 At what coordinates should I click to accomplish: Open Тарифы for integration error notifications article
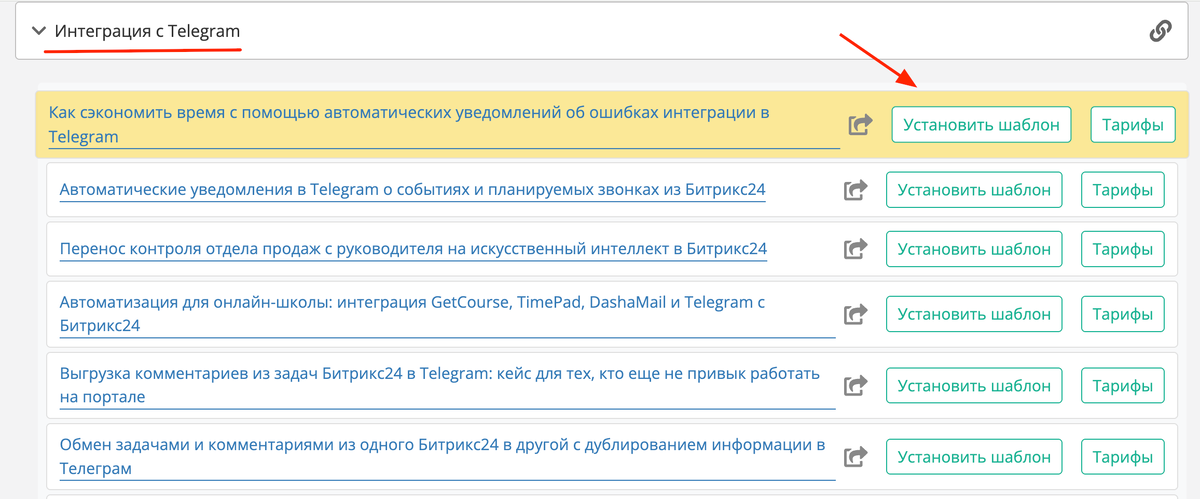coord(1132,125)
